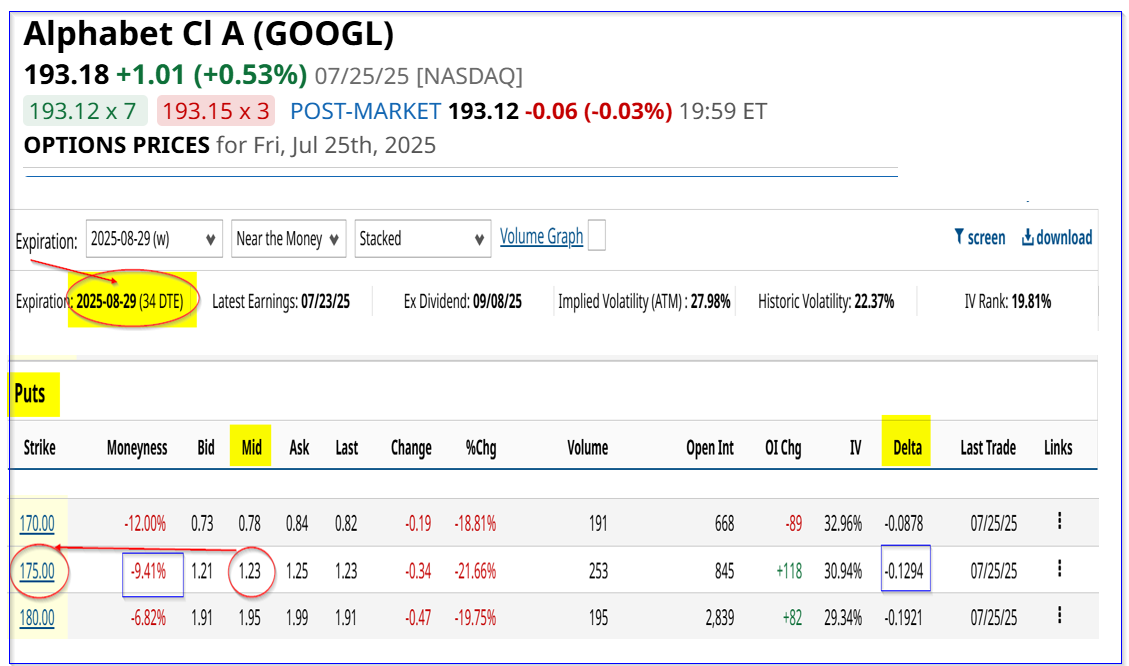
Task: Click the Latest Earnings 07/23/25 text
Action: pos(281,301)
